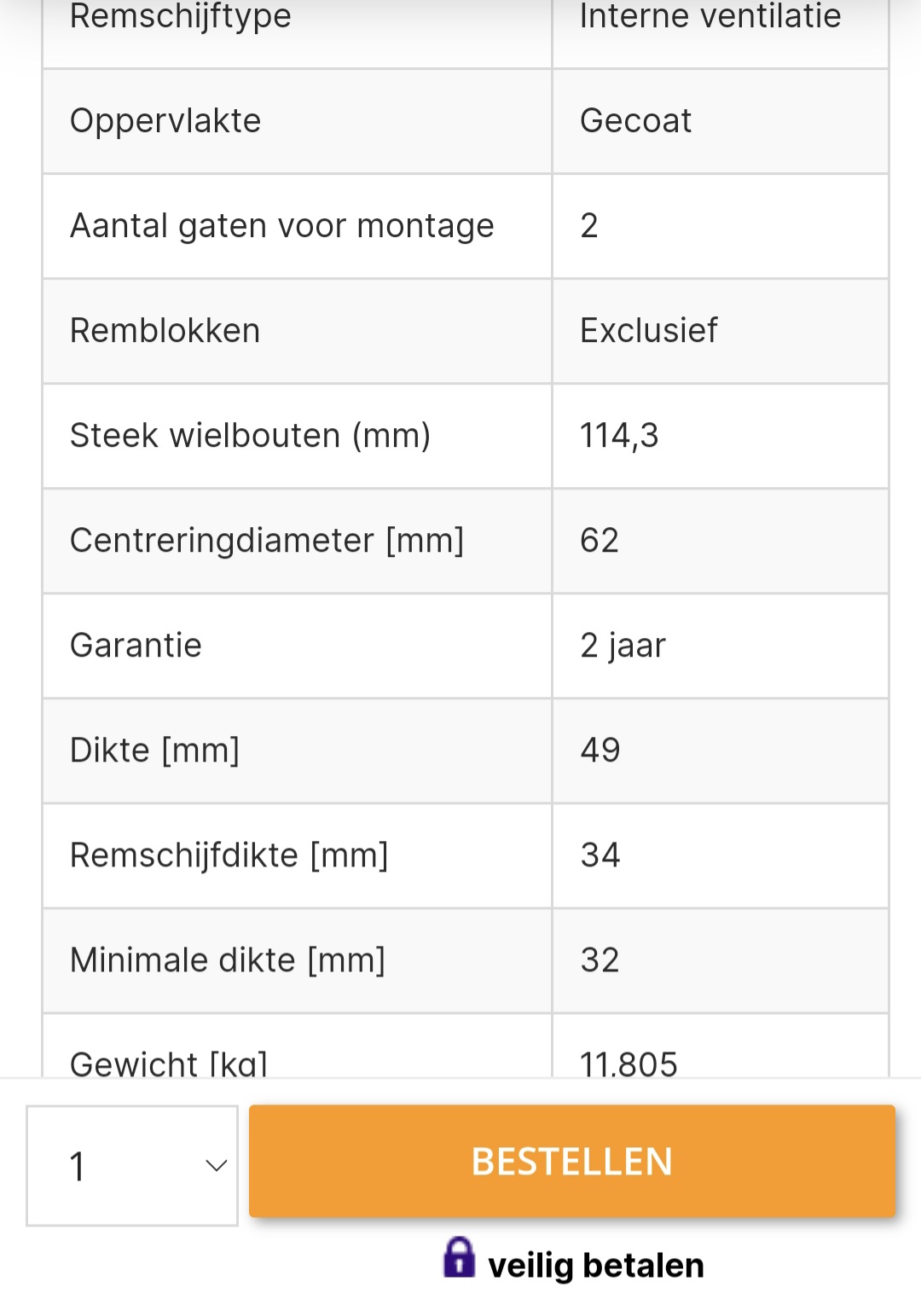The height and width of the screenshot is (1316, 921).
Task: Tap the 'veilig betalen' text
Action: [x=595, y=1266]
